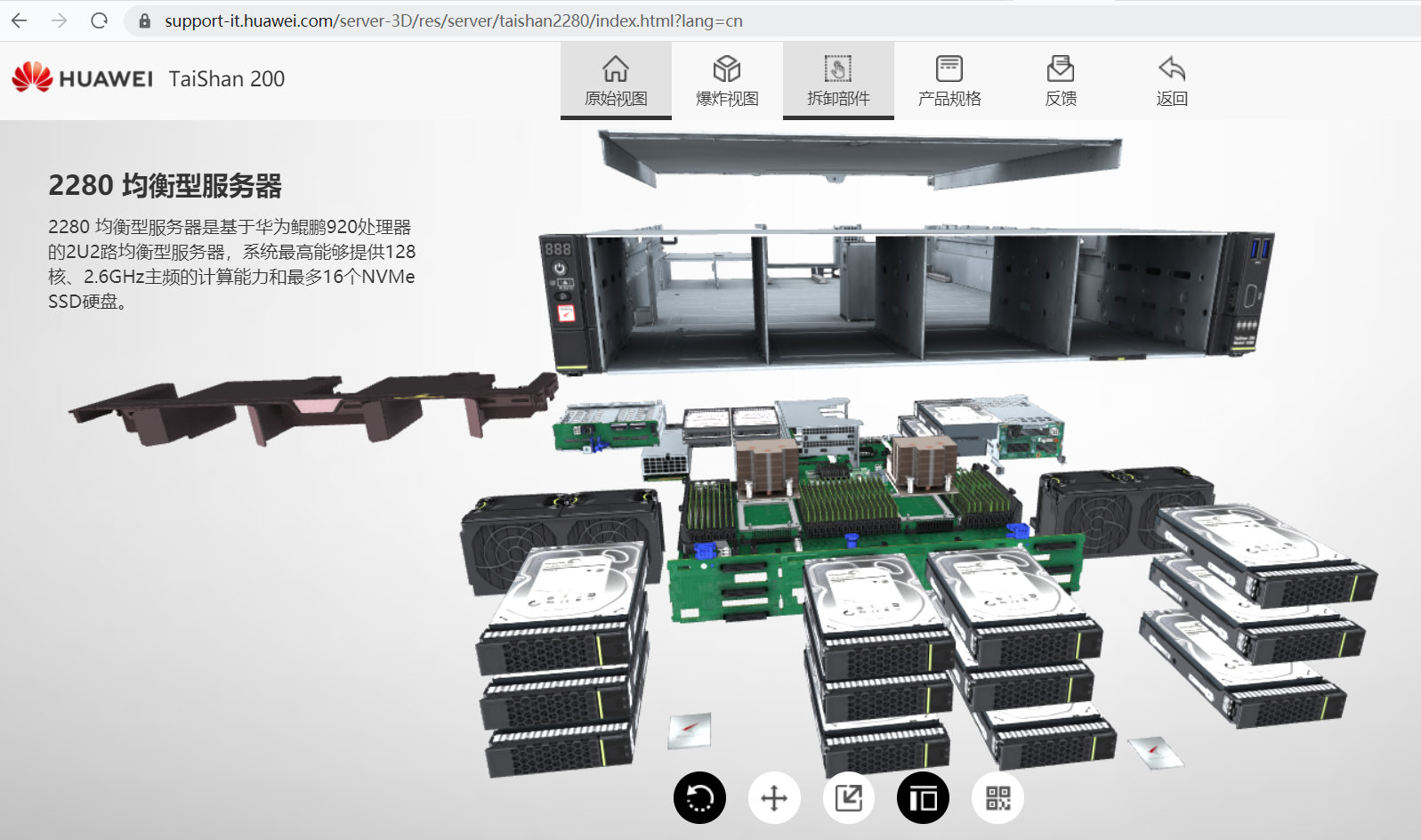Image resolution: width=1421 pixels, height=840 pixels.
Task: View site information lock icon
Action: point(144,20)
